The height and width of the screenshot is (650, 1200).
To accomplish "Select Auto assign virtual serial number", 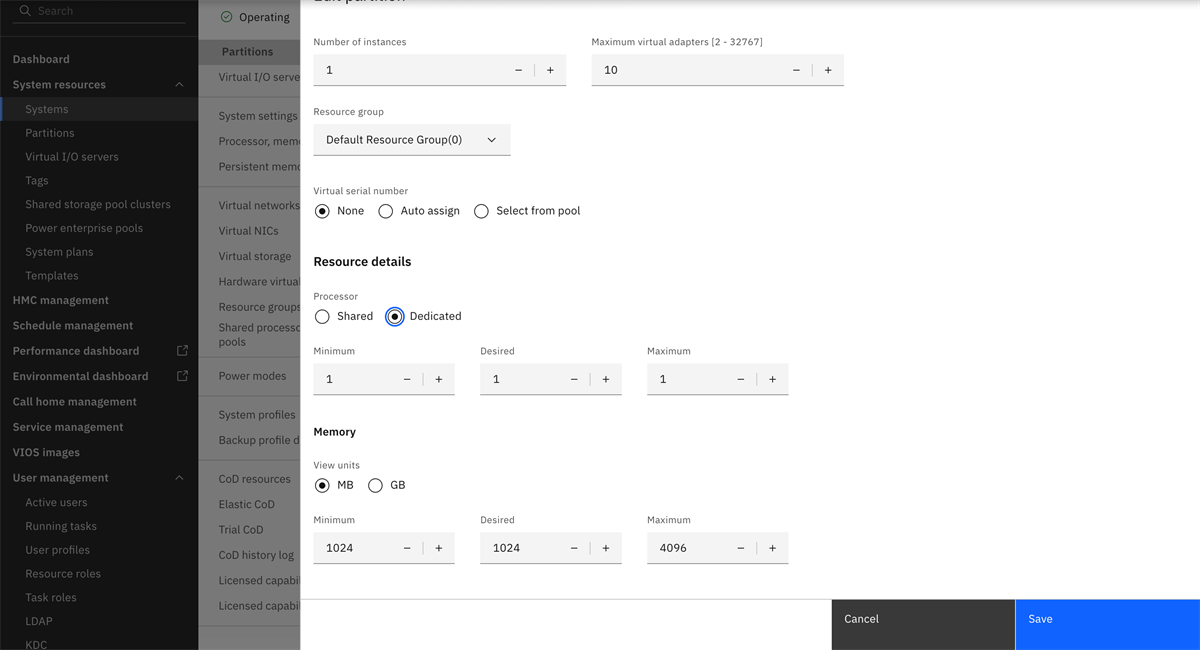I will click(386, 211).
